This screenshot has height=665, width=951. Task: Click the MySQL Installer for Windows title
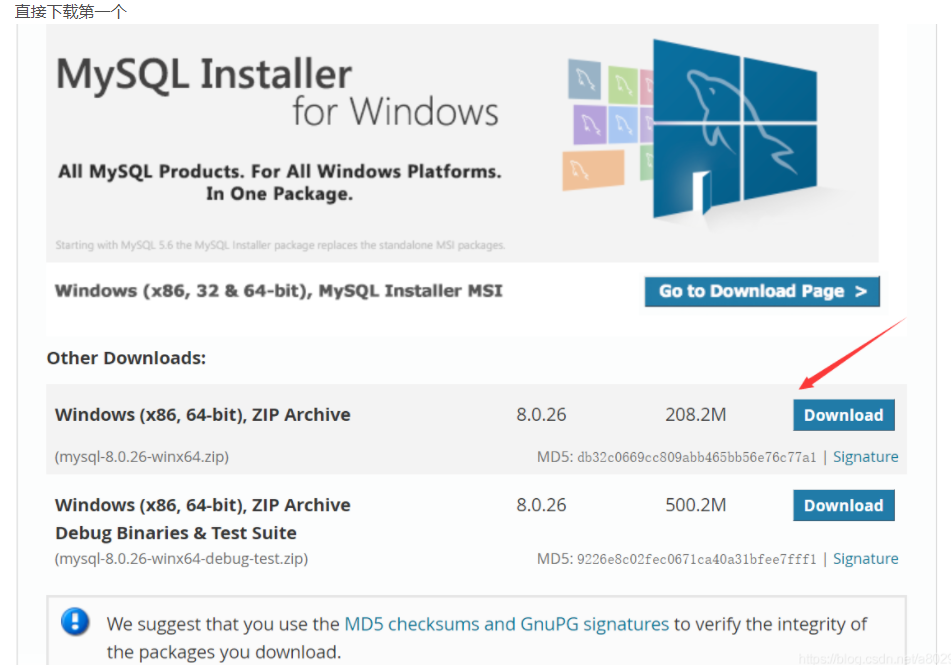(277, 92)
